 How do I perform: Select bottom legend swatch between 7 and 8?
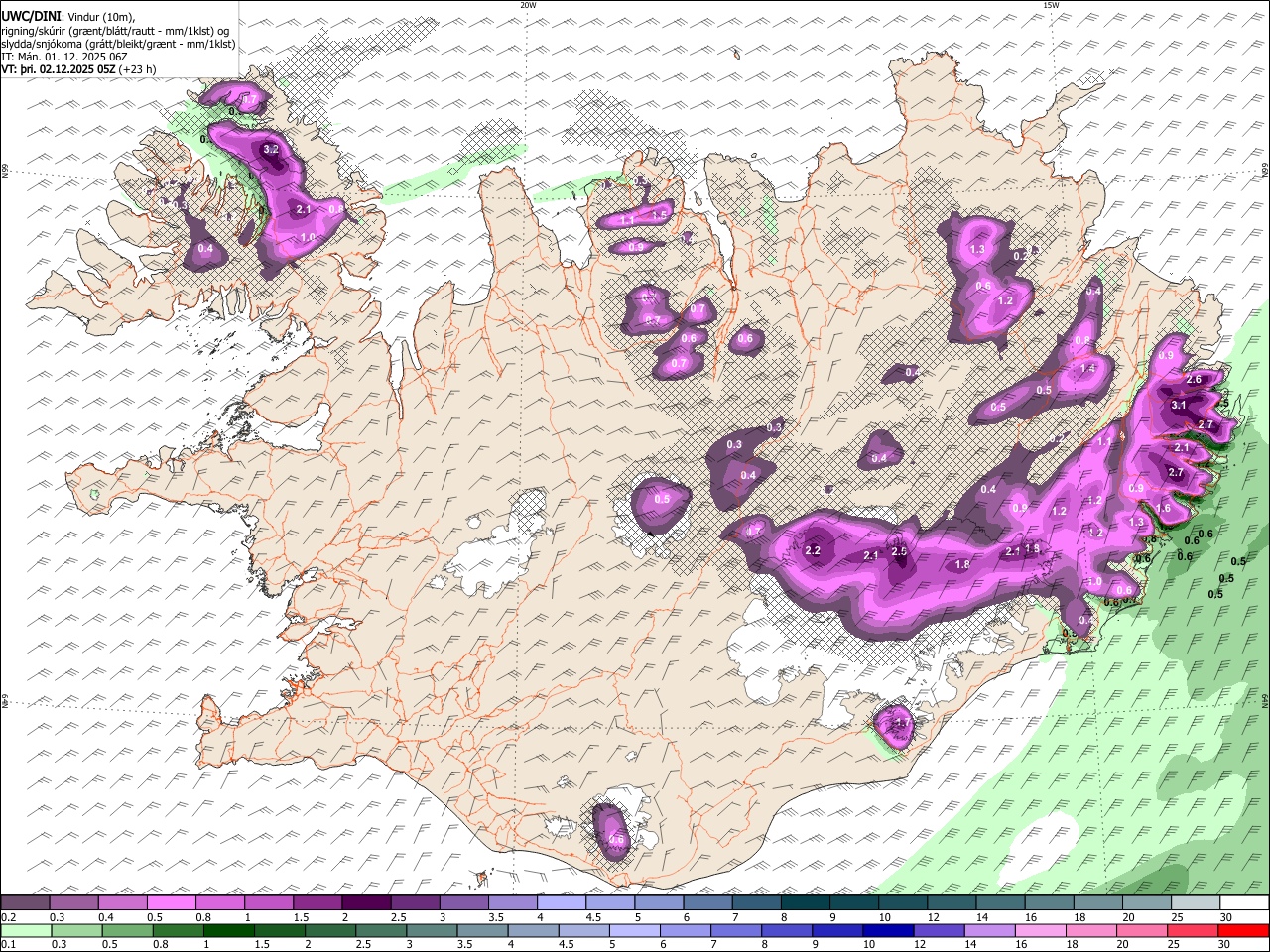point(735,930)
